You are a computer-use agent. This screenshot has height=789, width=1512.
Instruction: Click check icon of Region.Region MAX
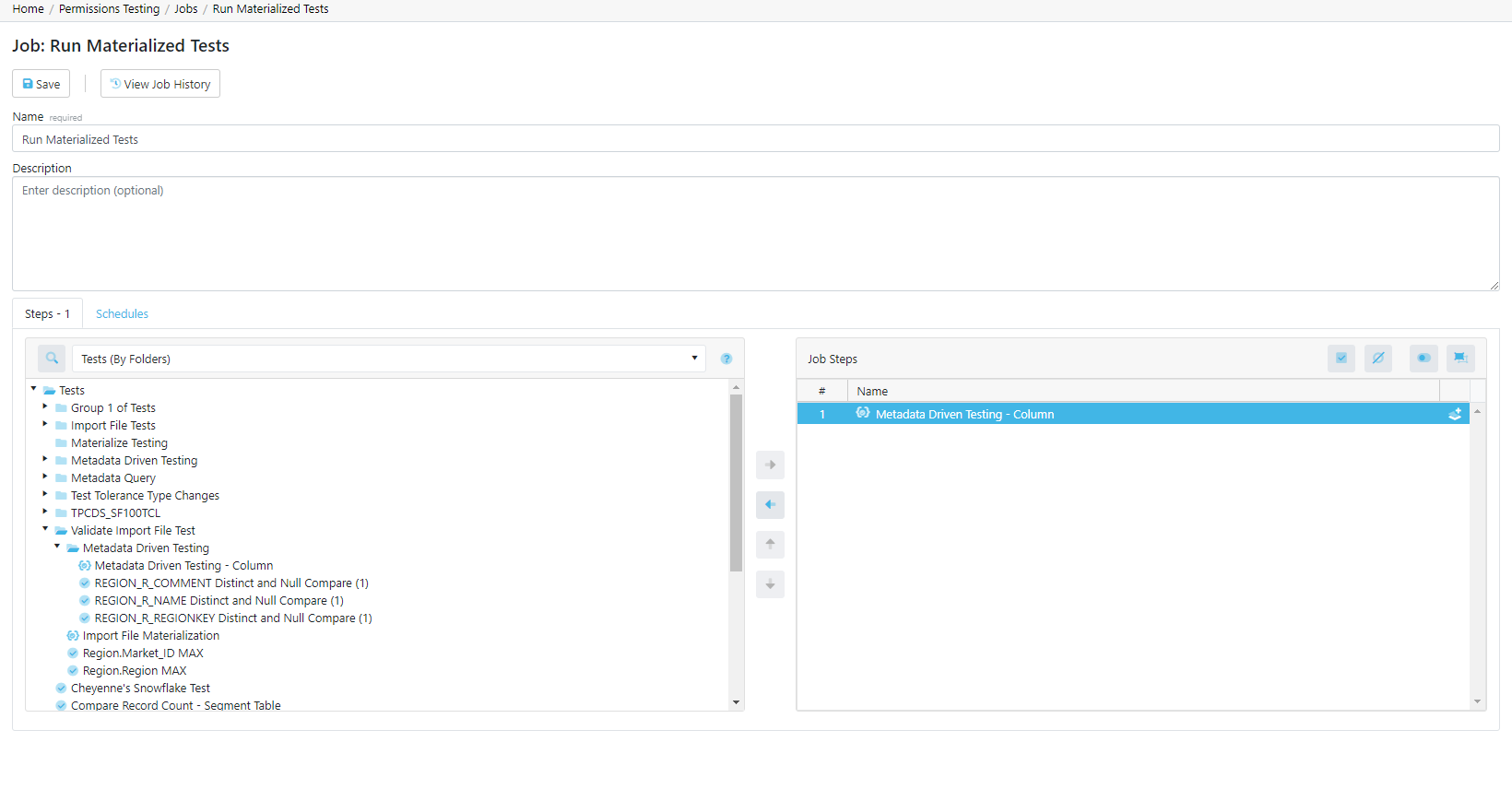coord(73,671)
